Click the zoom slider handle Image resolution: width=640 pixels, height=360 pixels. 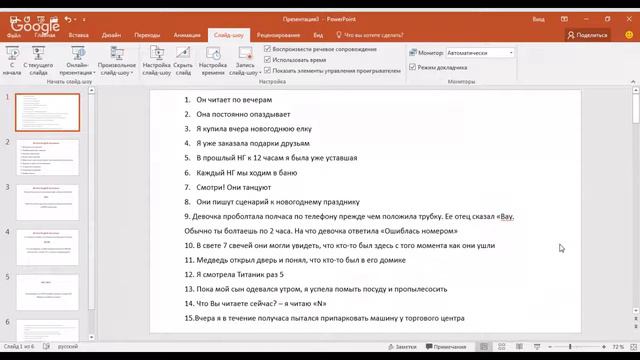tap(570, 347)
